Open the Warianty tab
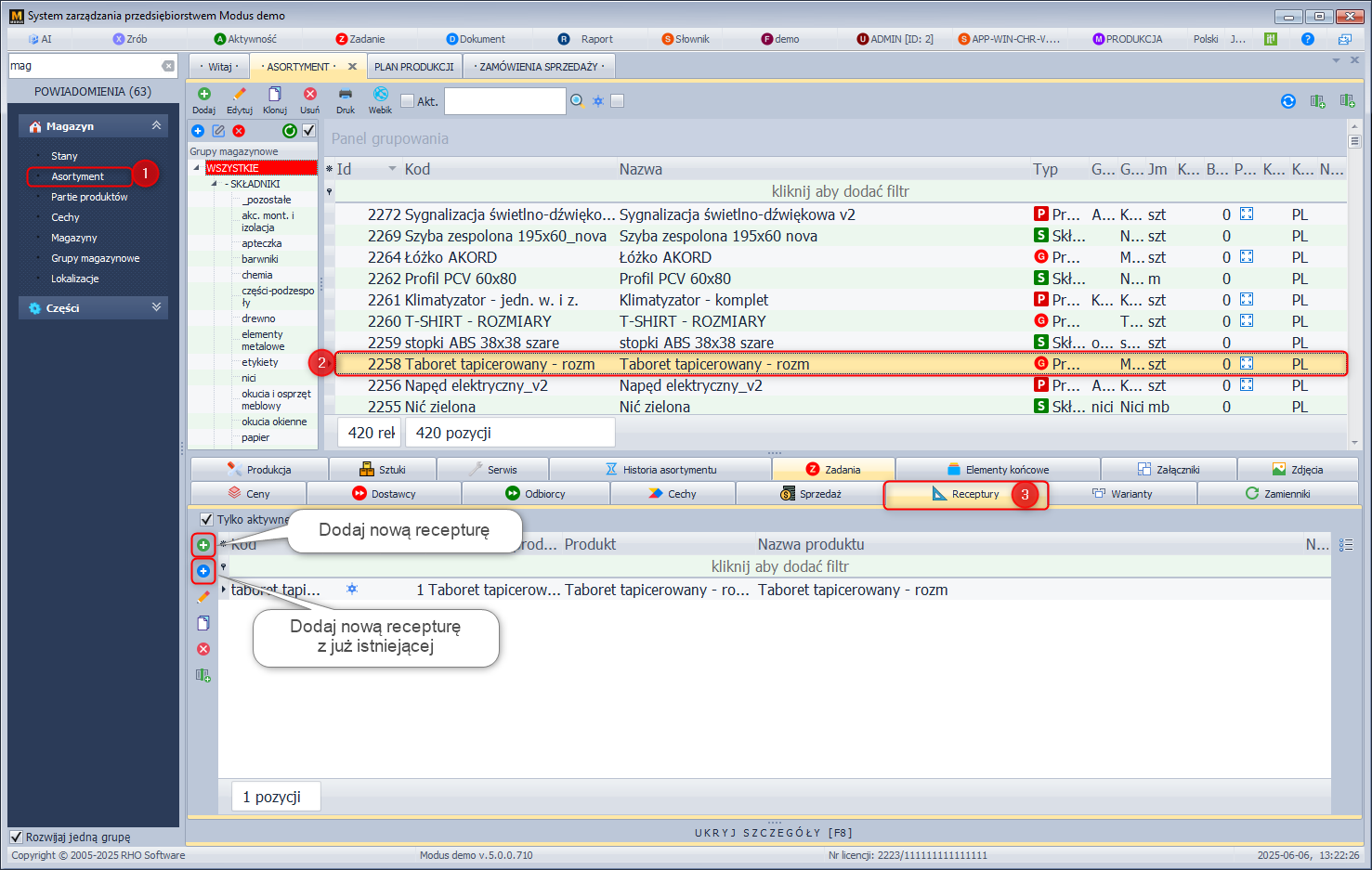 tap(1122, 494)
